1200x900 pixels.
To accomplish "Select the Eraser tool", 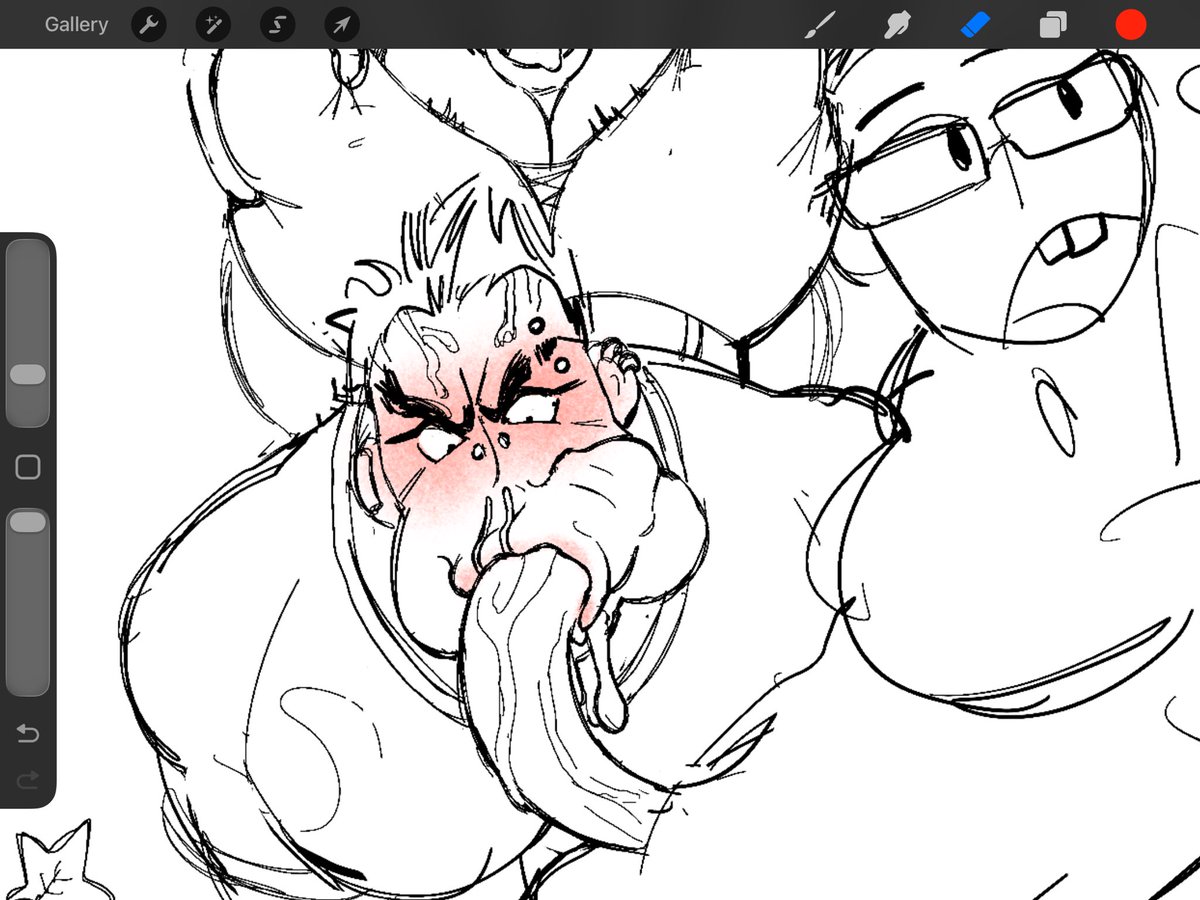I will pos(975,25).
